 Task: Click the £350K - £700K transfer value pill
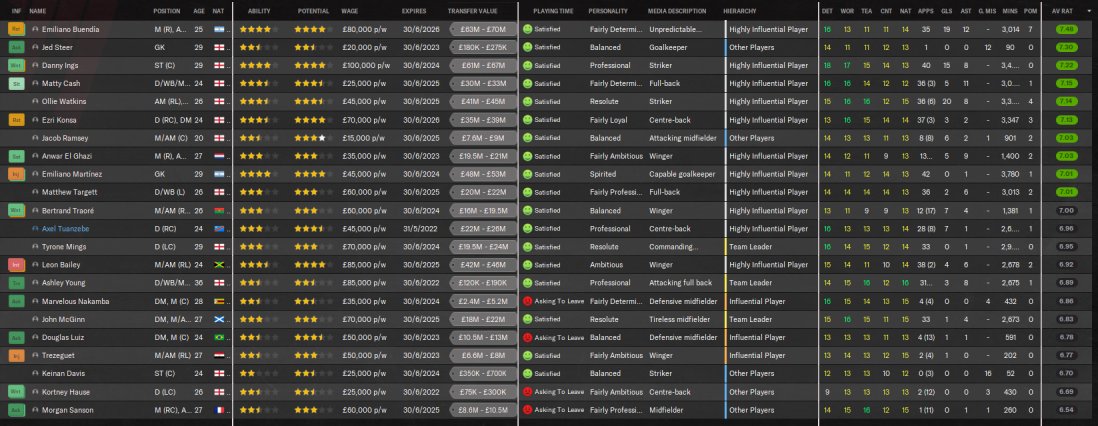point(483,373)
